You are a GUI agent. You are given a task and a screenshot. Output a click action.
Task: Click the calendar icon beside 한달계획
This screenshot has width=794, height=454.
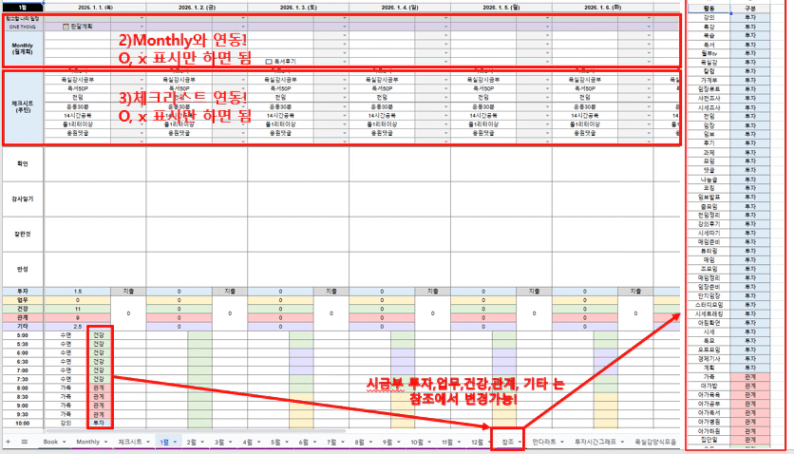pyautogui.click(x=65, y=26)
